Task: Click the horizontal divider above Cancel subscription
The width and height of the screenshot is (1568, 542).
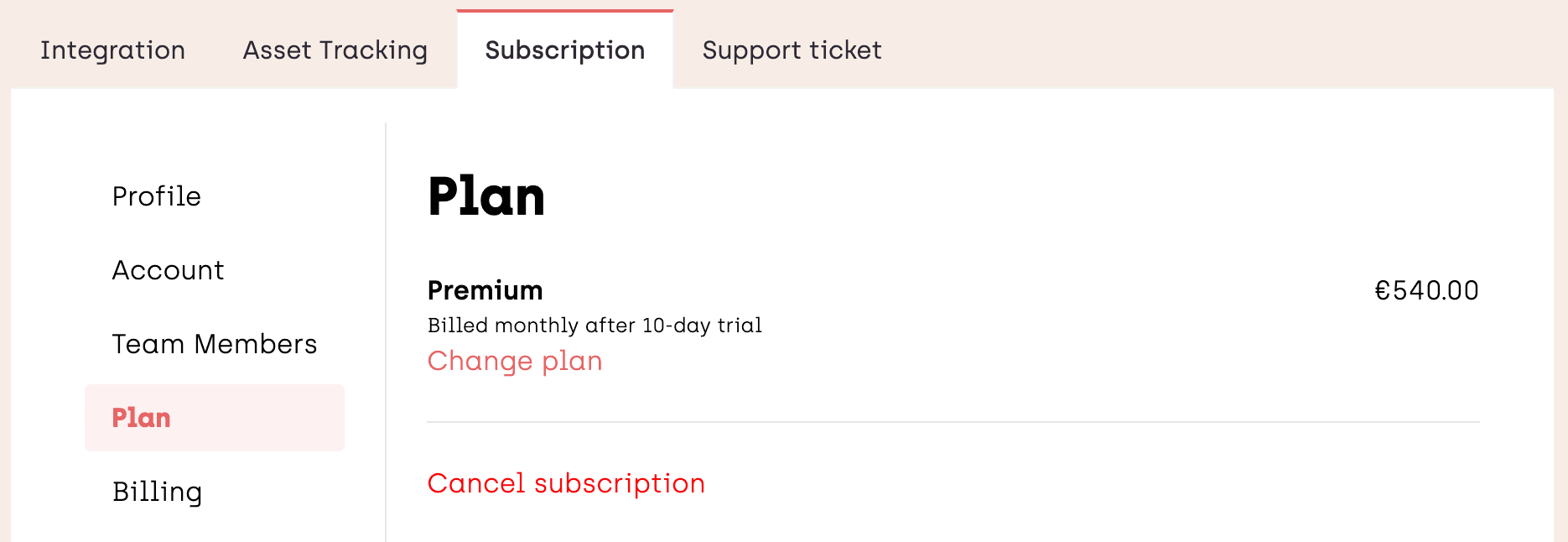Action: 953,422
